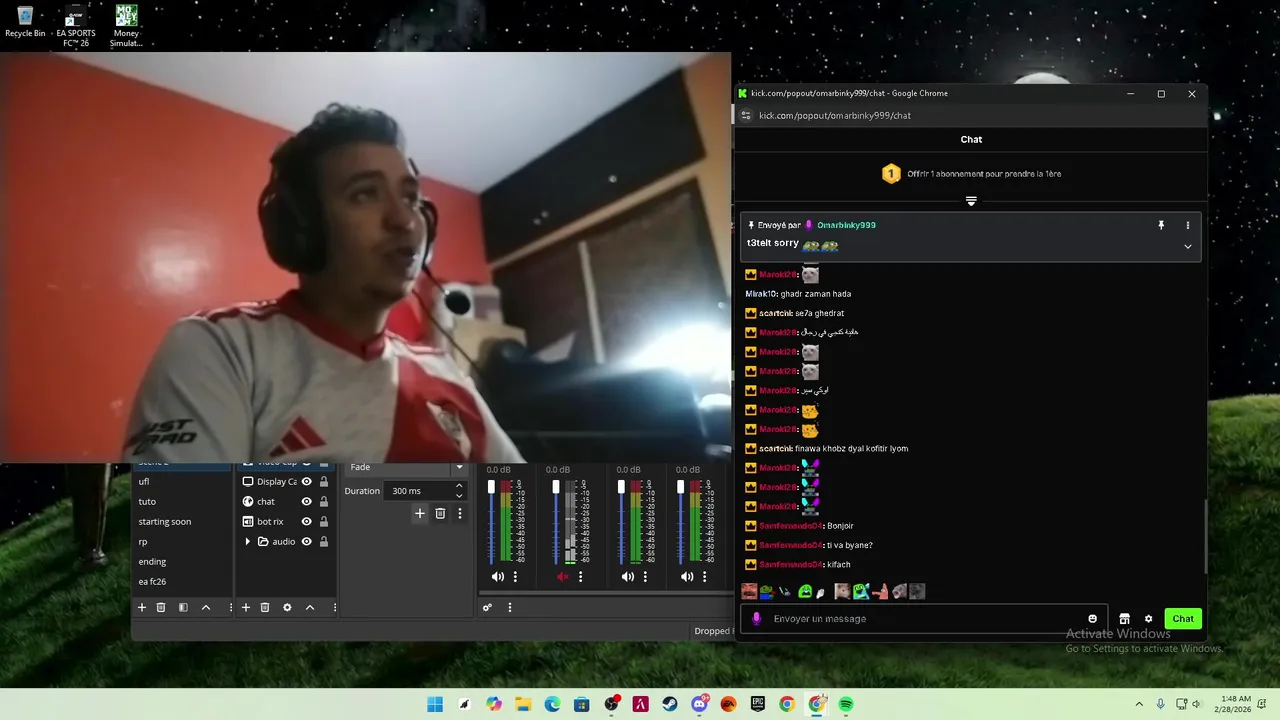
Task: Open options menu for first audio channel
Action: (x=515, y=577)
